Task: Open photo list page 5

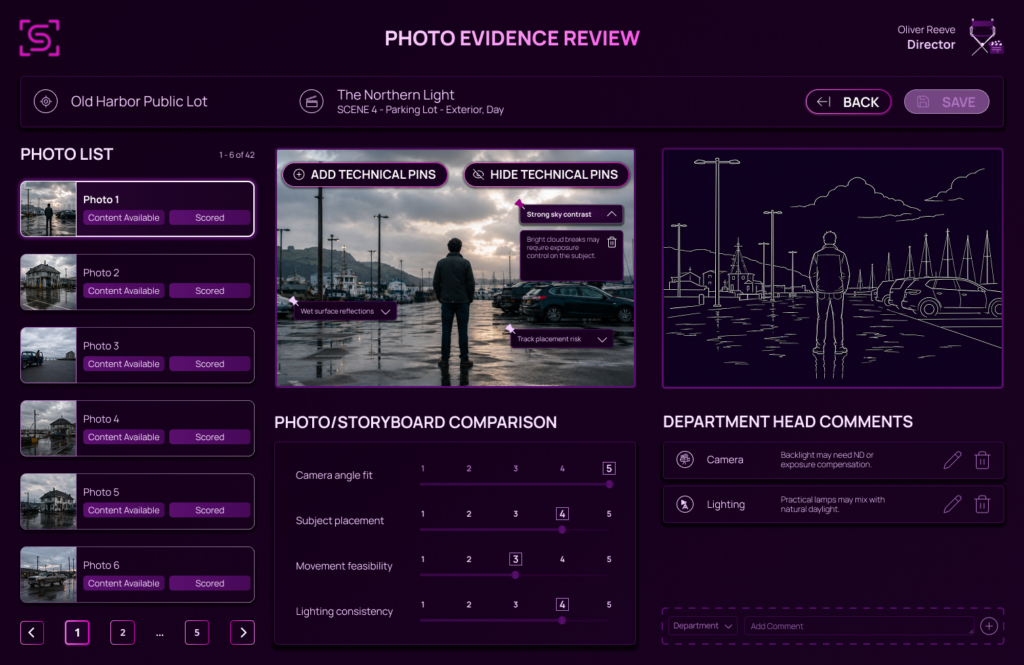Action: [x=197, y=632]
